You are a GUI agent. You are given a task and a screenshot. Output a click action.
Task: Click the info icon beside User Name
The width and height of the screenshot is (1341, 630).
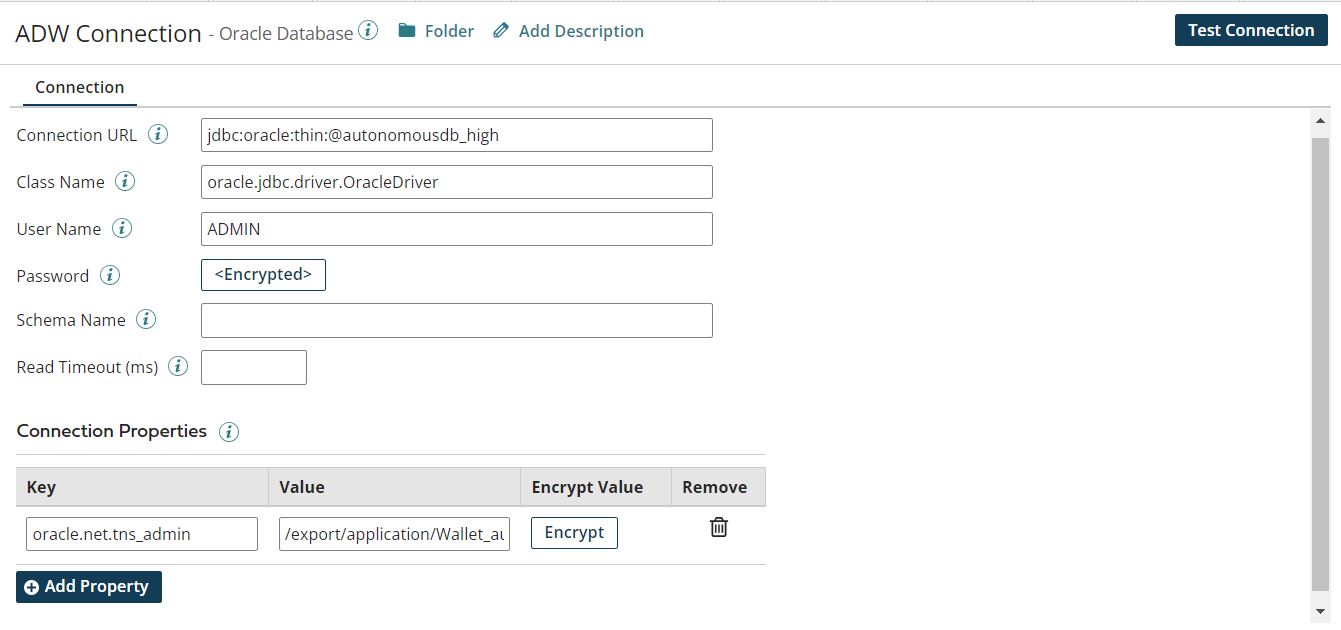click(x=120, y=228)
